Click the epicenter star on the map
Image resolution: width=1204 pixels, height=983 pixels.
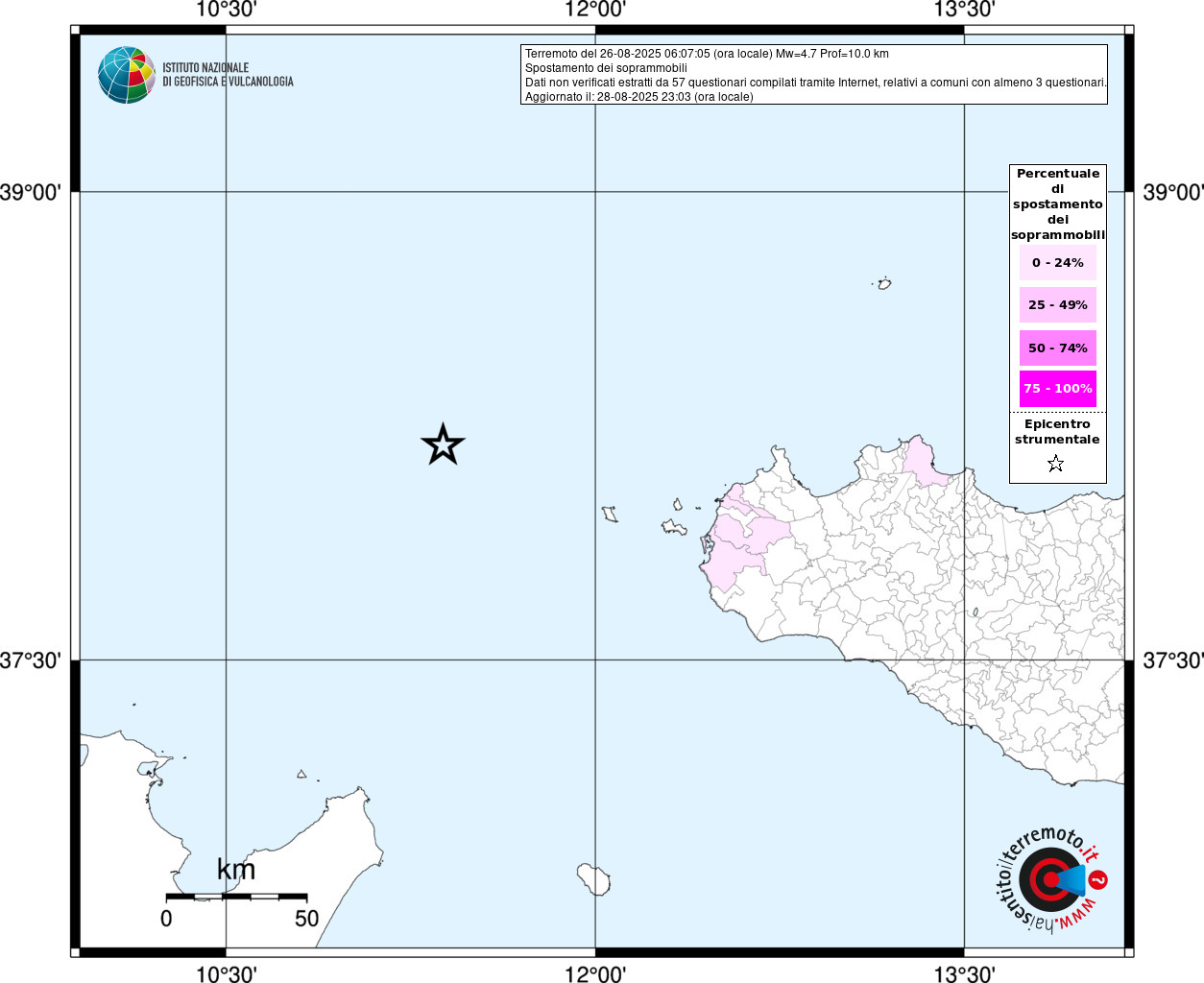coord(443,444)
